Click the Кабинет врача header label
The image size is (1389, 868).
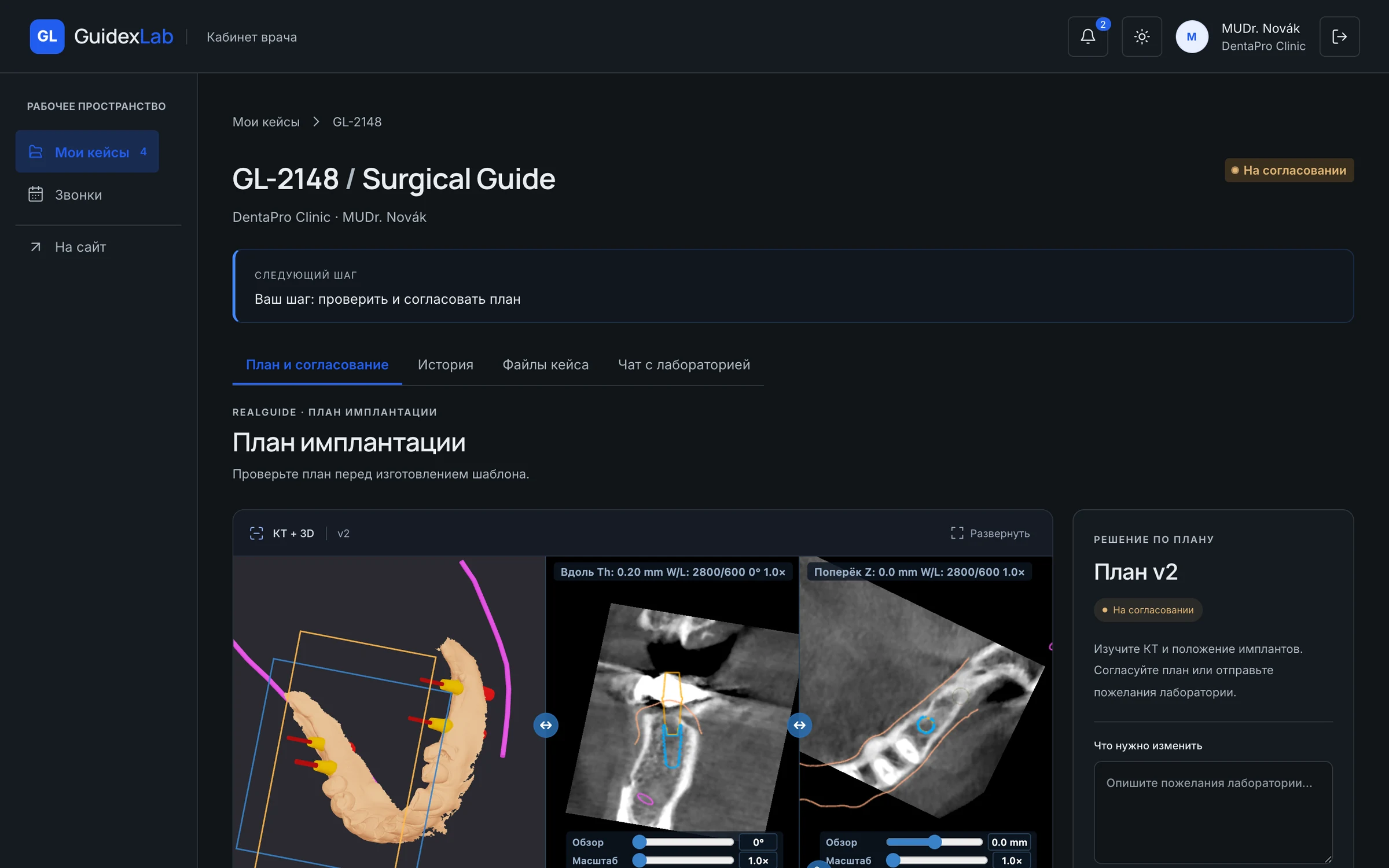click(x=252, y=37)
